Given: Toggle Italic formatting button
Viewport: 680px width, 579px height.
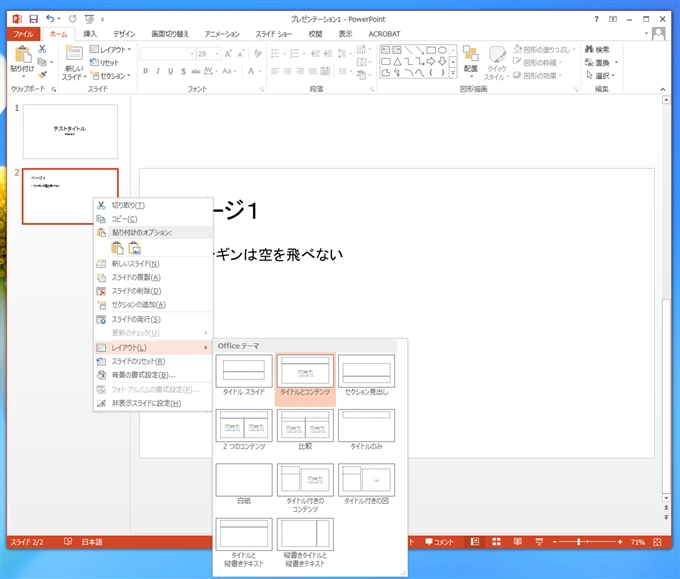Looking at the screenshot, I should [158, 71].
